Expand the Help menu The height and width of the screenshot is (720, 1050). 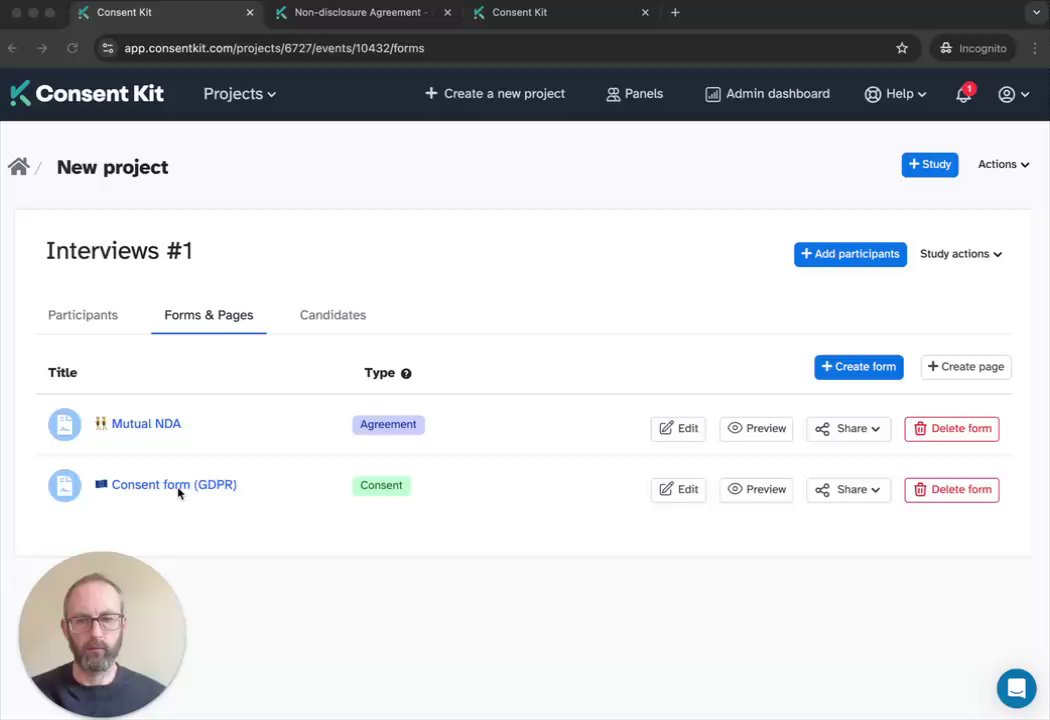tap(895, 94)
